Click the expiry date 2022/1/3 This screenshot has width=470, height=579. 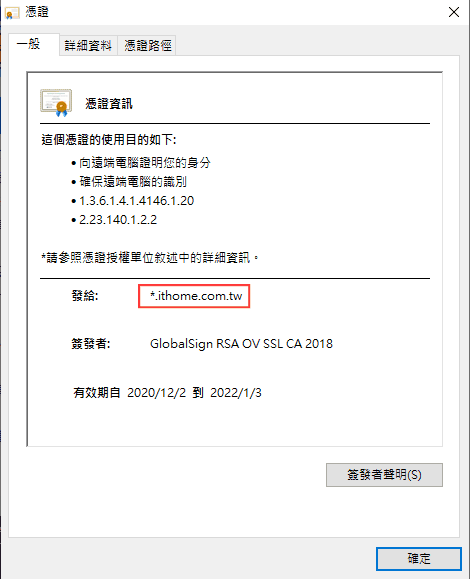(x=236, y=393)
